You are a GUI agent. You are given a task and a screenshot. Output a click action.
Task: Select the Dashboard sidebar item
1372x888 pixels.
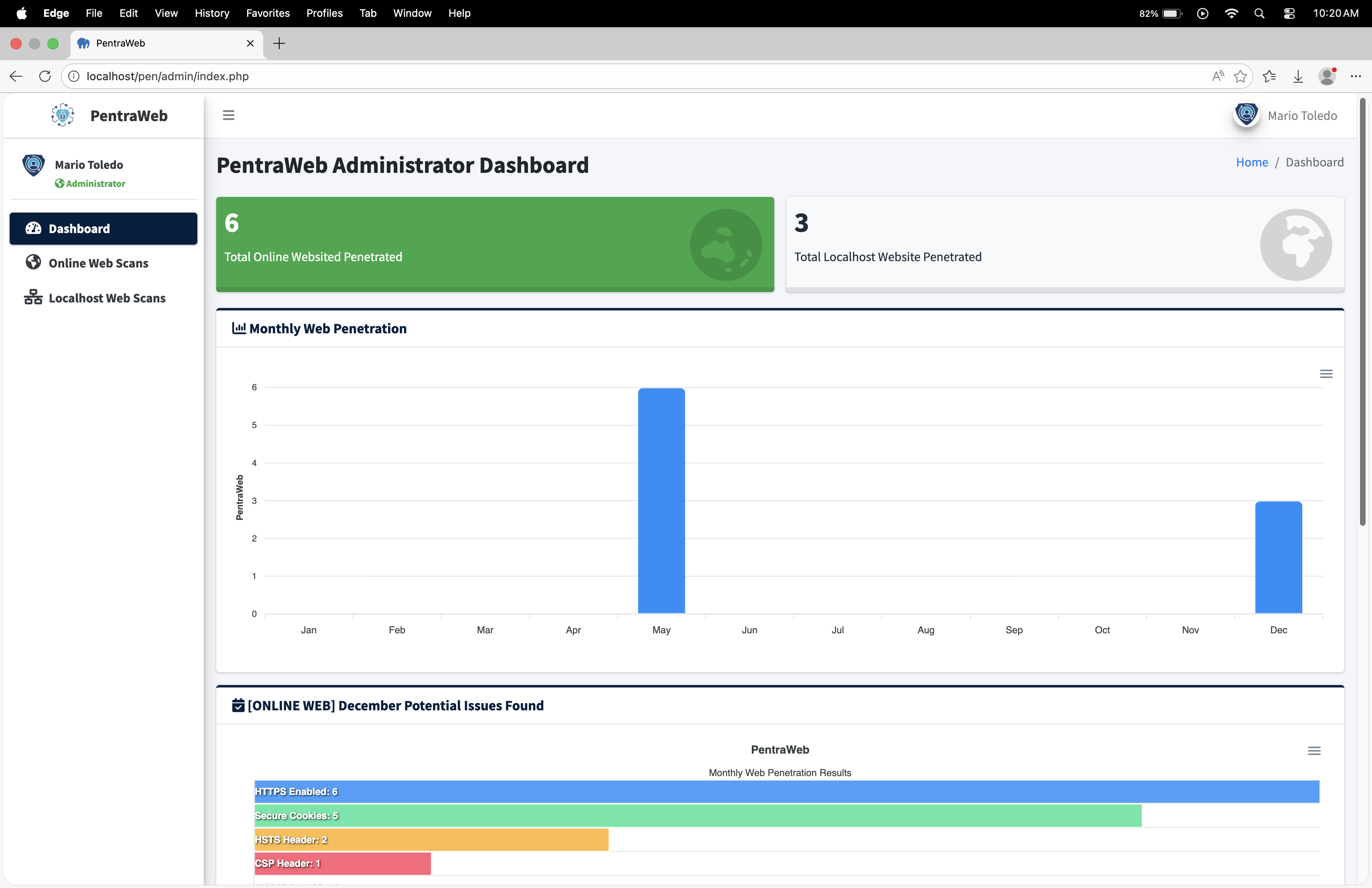103,229
